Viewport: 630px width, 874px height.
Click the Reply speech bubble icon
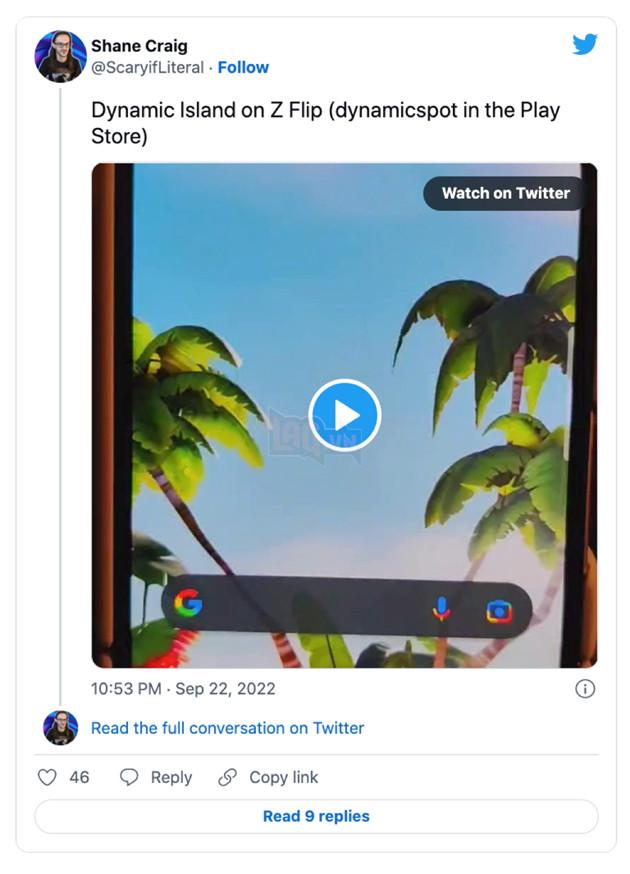129,777
